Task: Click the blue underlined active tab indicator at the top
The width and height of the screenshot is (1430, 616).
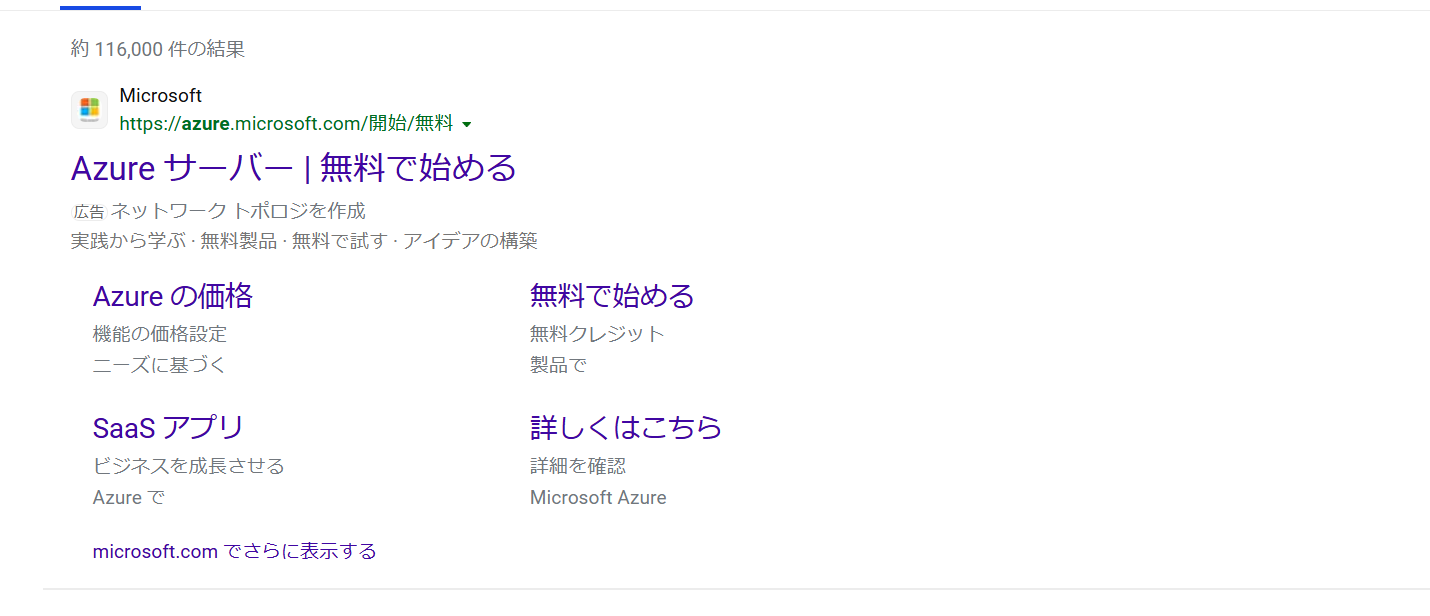Action: tap(100, 7)
